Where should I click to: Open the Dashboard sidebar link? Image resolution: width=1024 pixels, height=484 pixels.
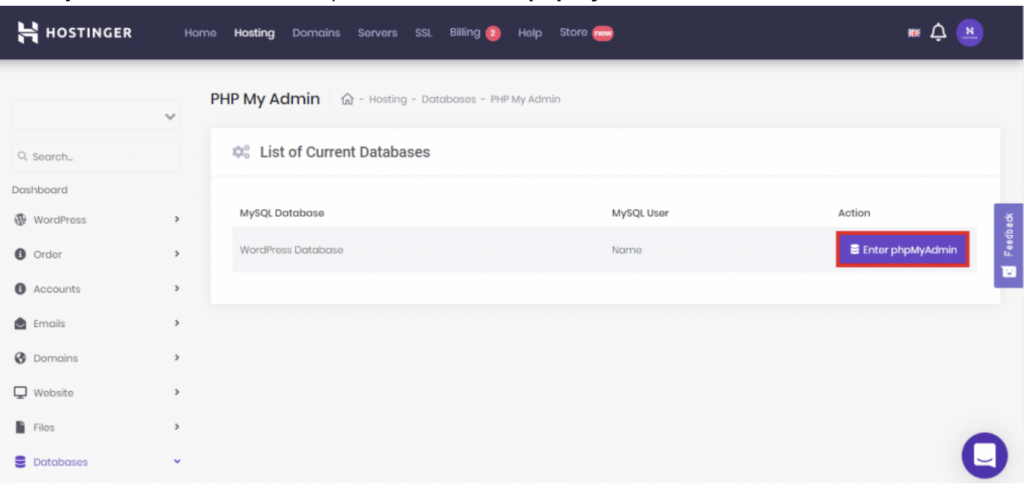point(40,190)
